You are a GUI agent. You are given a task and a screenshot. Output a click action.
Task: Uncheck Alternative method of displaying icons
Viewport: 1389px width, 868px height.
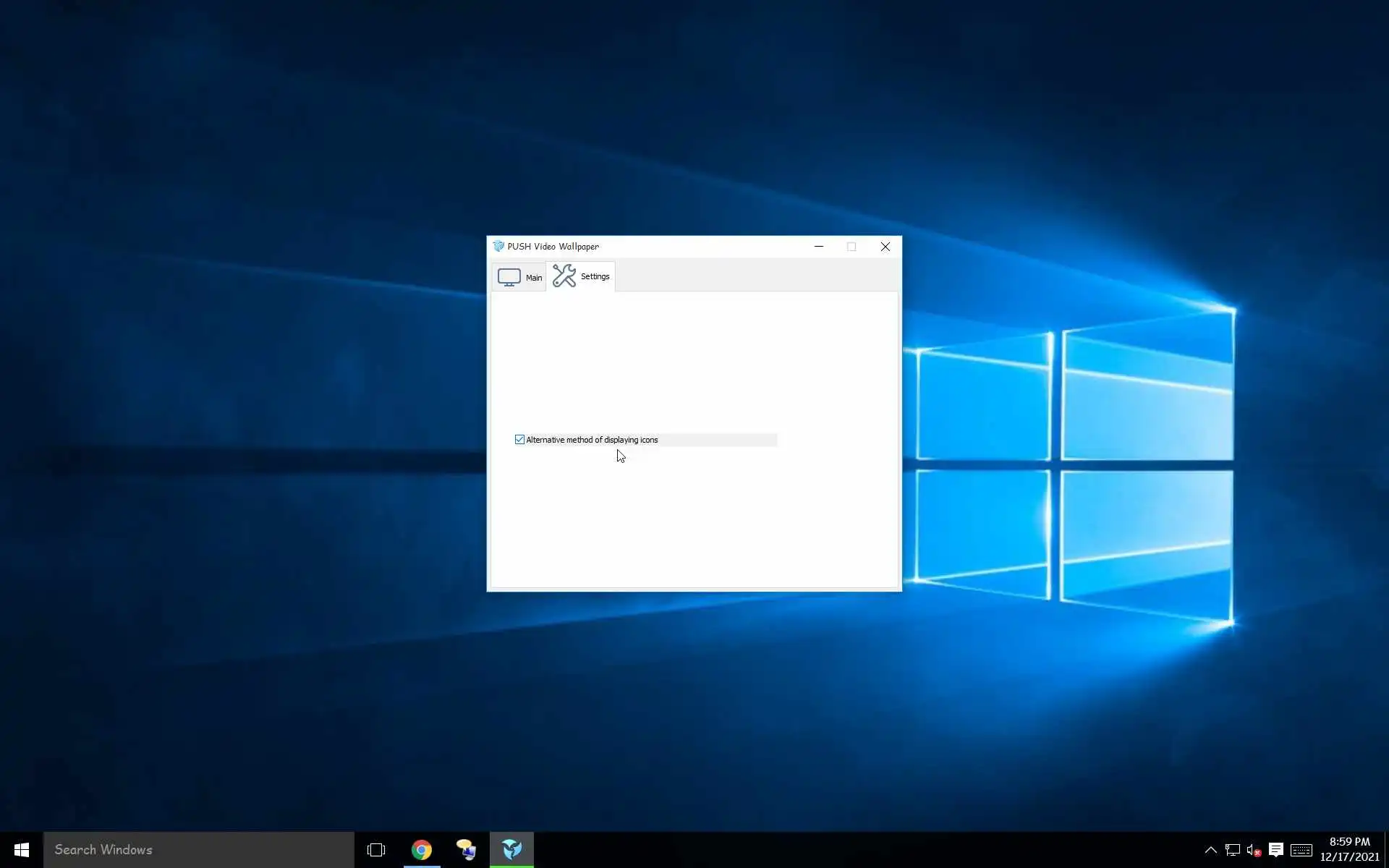(x=519, y=440)
